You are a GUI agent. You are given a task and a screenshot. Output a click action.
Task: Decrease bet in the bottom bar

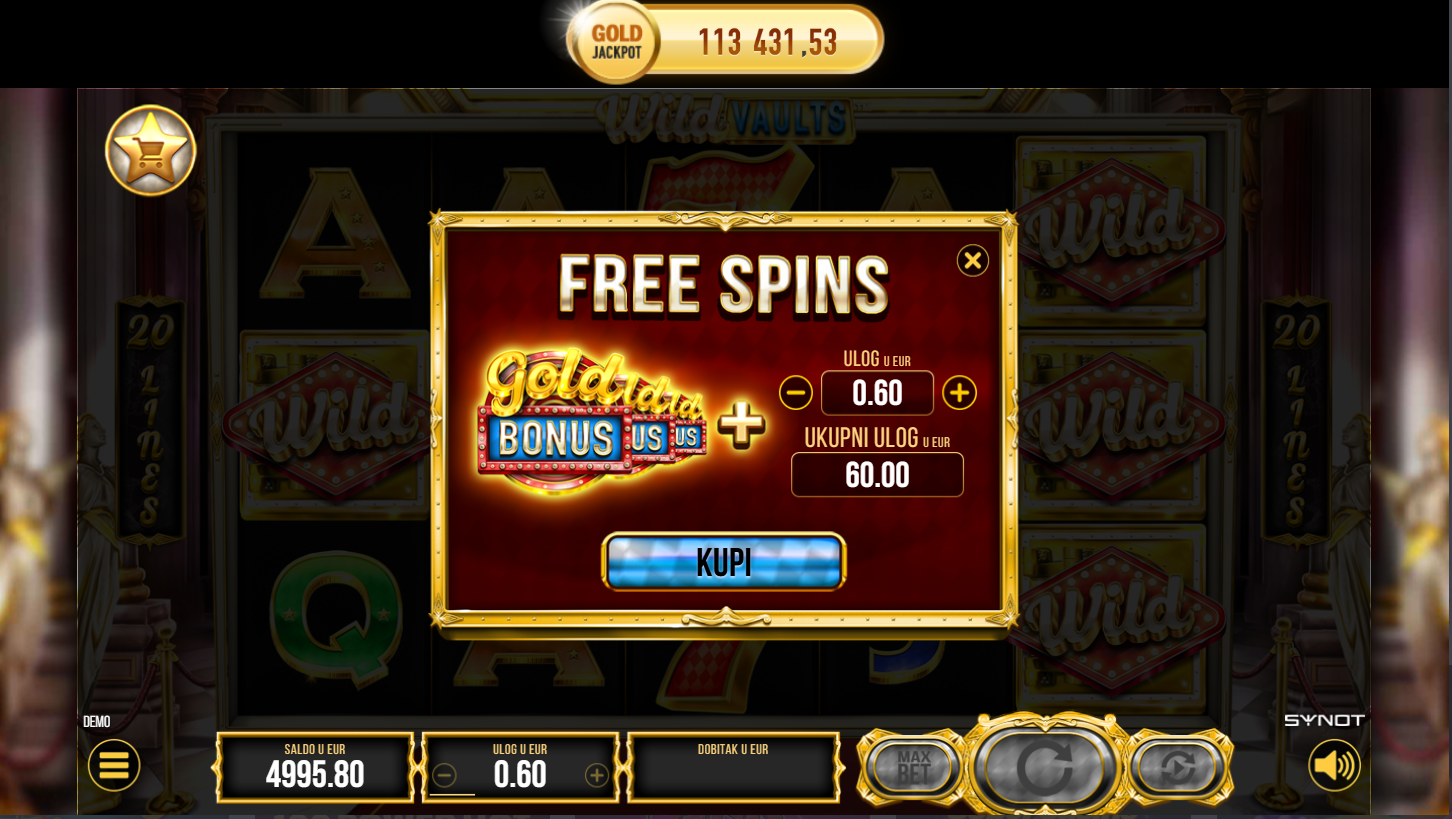point(444,775)
